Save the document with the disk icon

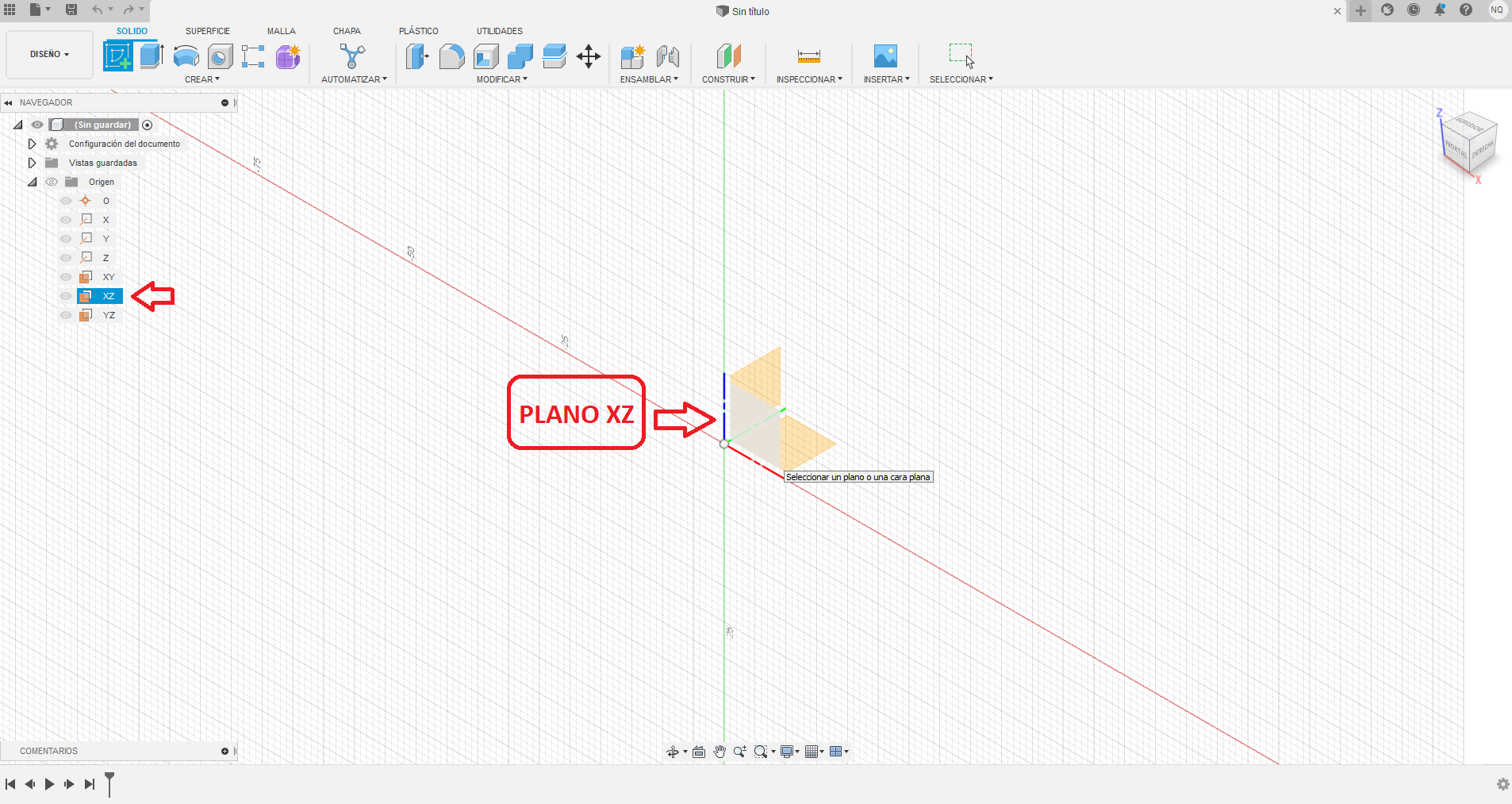71,10
